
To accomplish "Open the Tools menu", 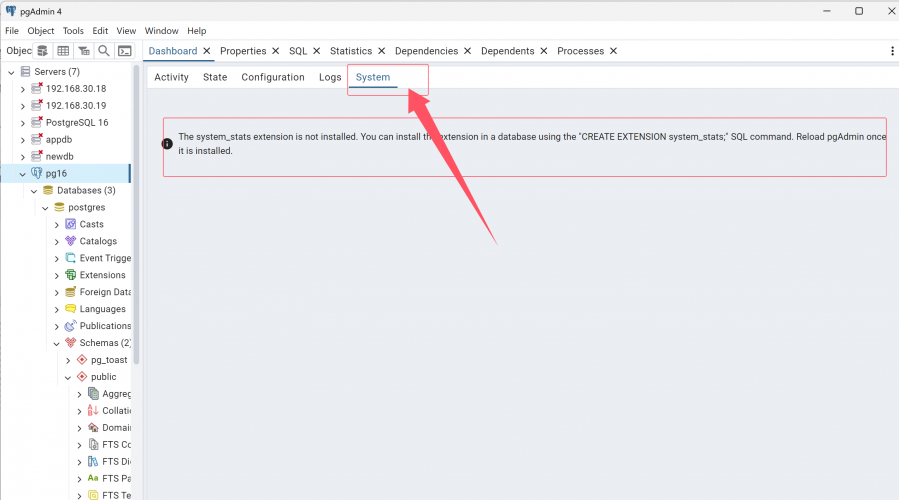I will pyautogui.click(x=73, y=31).
